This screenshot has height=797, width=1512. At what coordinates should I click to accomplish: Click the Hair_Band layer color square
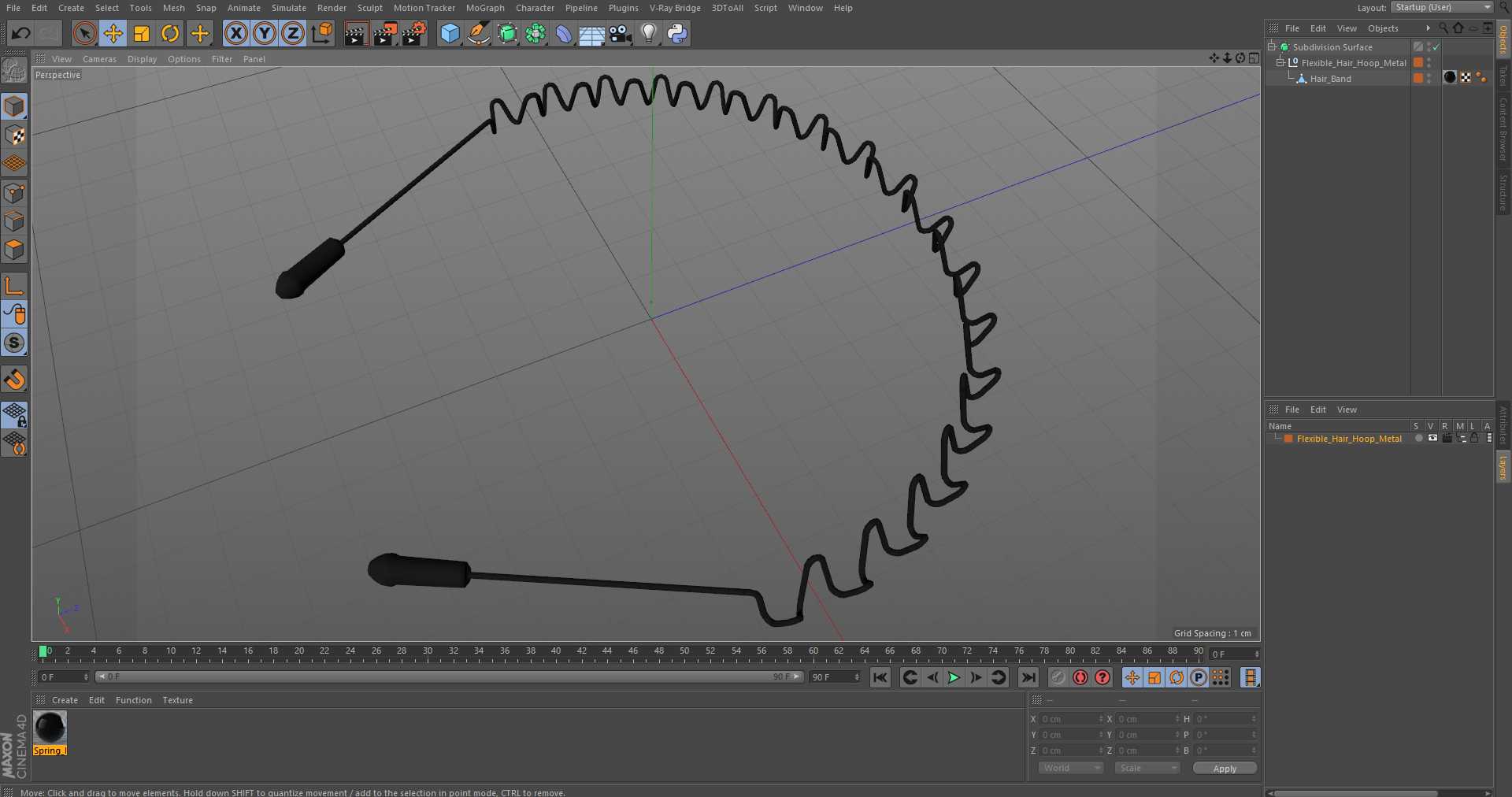point(1418,78)
